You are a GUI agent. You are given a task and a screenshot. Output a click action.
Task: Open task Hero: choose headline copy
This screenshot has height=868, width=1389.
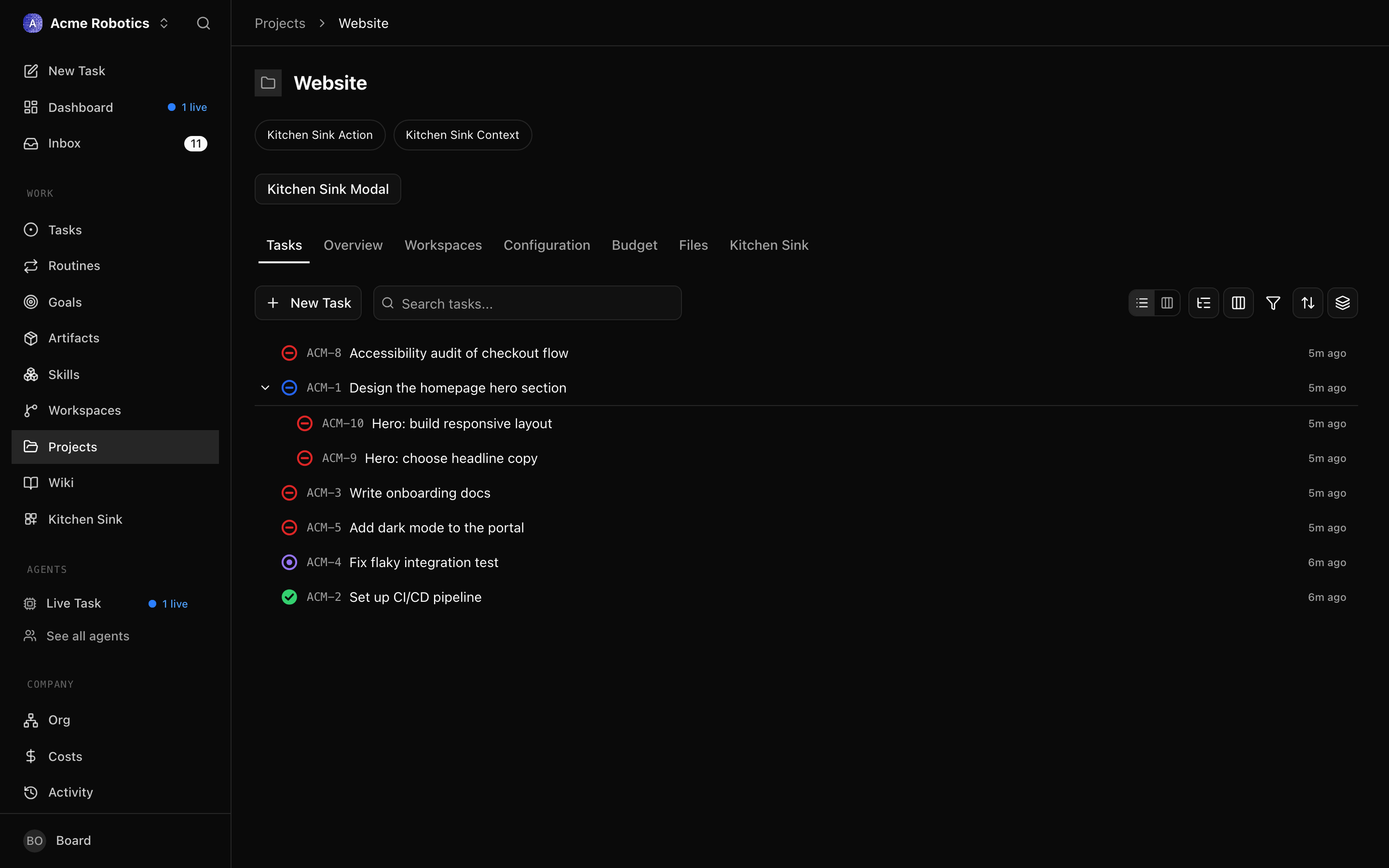click(x=806, y=458)
